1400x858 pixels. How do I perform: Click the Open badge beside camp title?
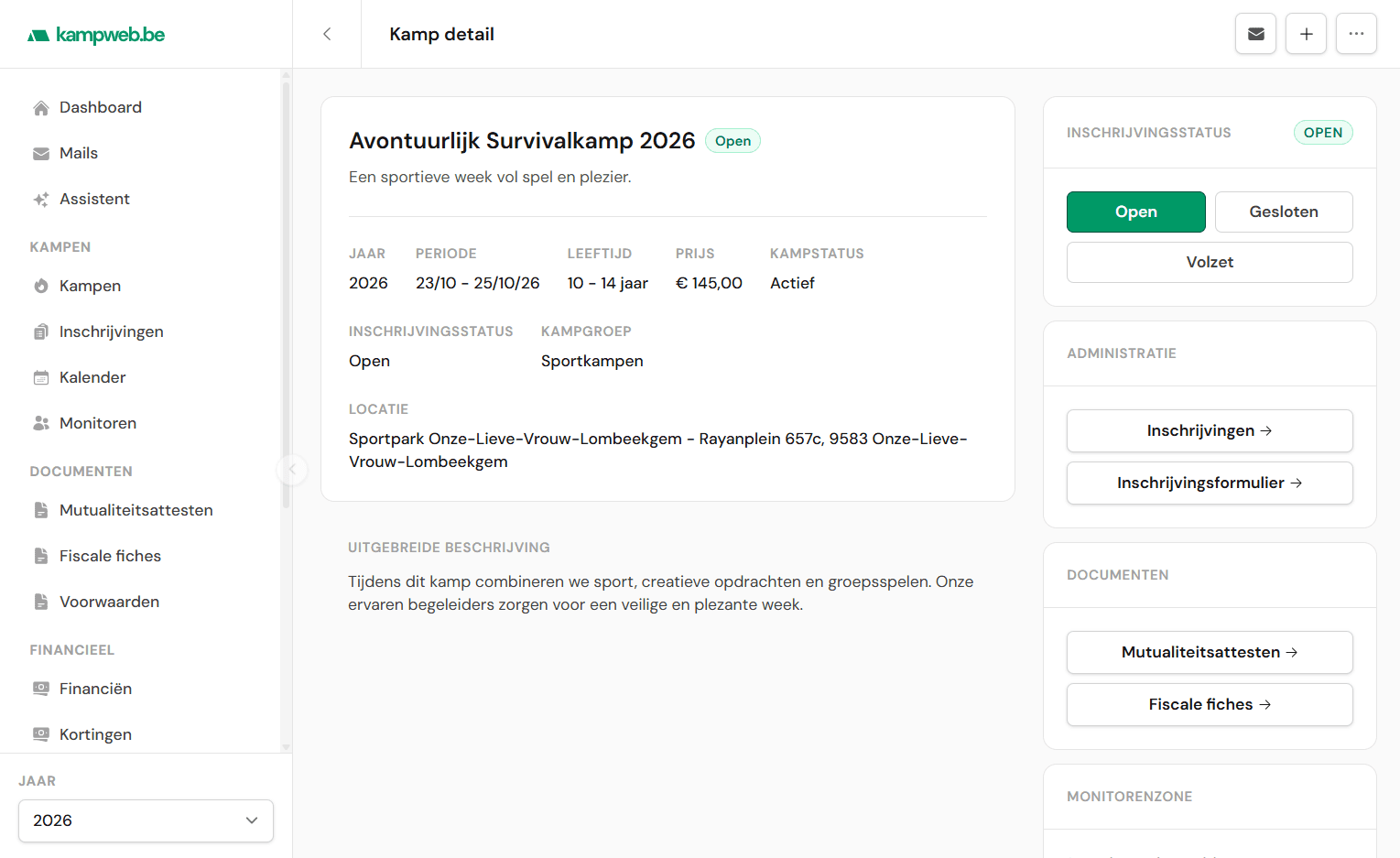pos(733,141)
